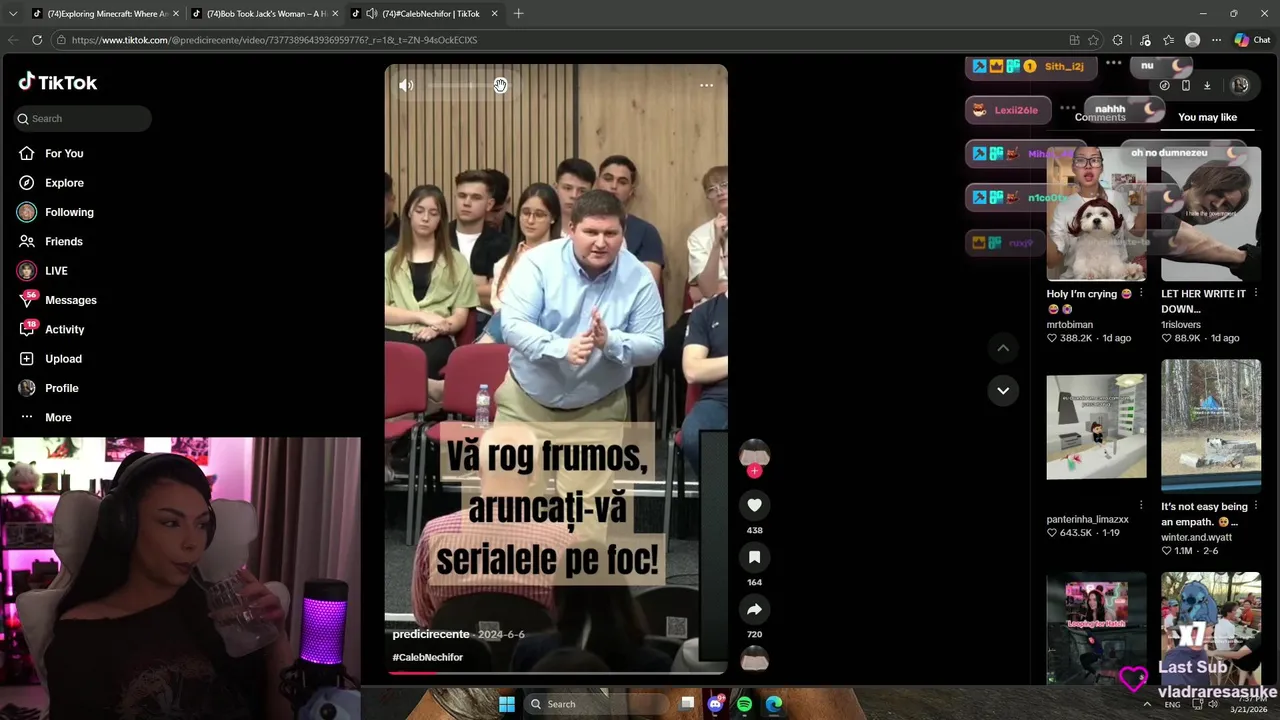1280x720 pixels.
Task: Open the panterinha_limazxx video thumbnail
Action: [1096, 427]
